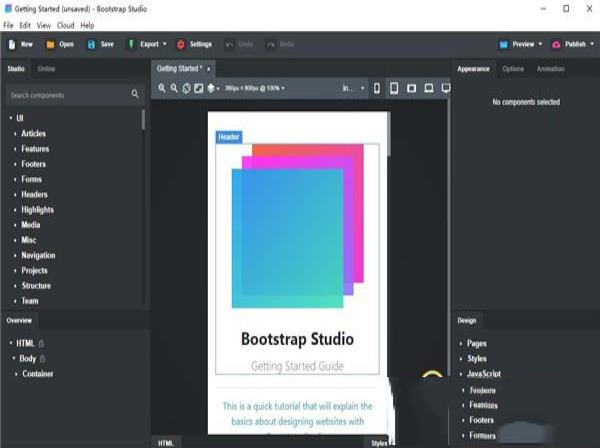Expand the Container node in Overview
This screenshot has height=448, width=600.
coord(16,374)
